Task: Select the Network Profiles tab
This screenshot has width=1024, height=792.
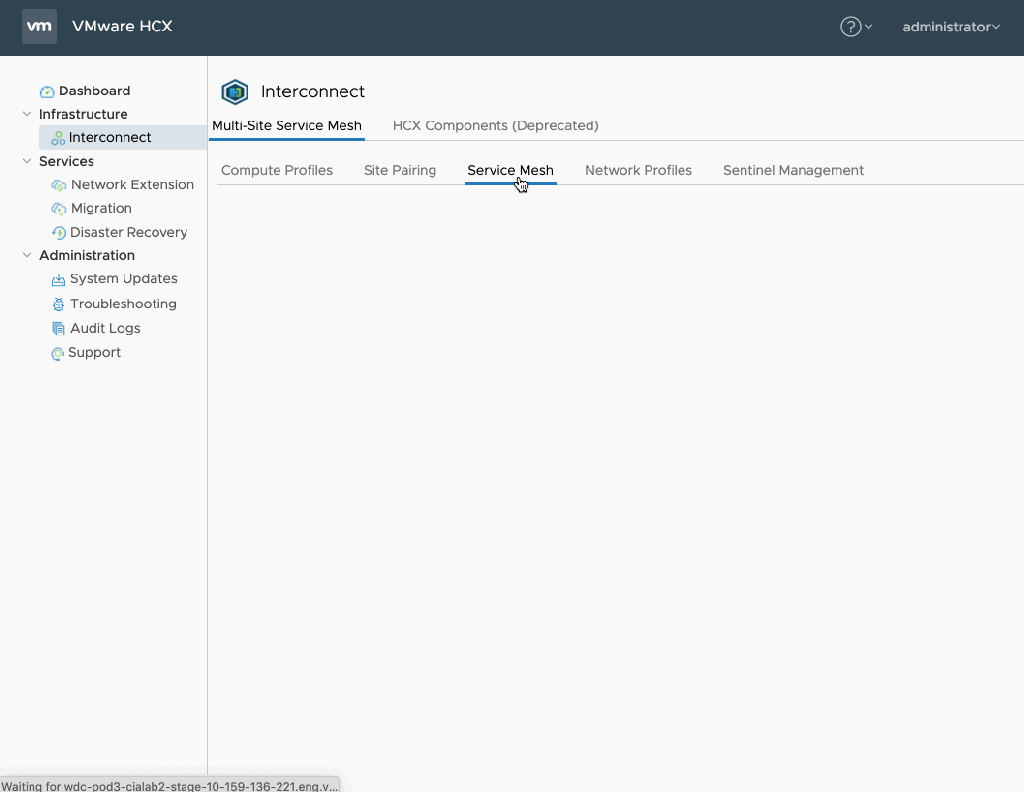Action: pos(638,170)
